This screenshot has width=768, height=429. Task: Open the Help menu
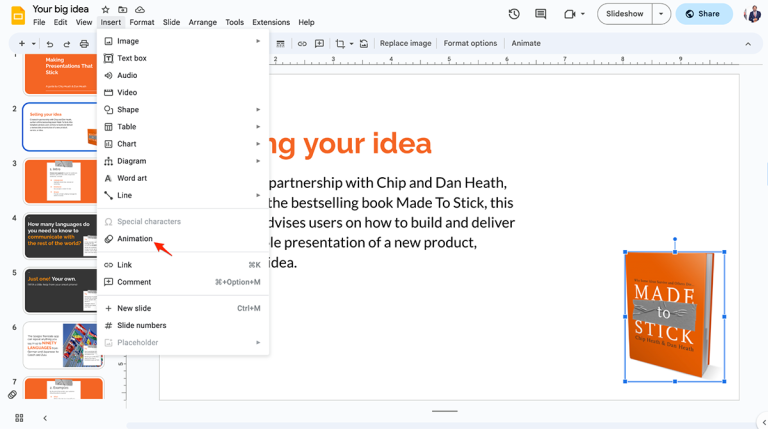[306, 23]
